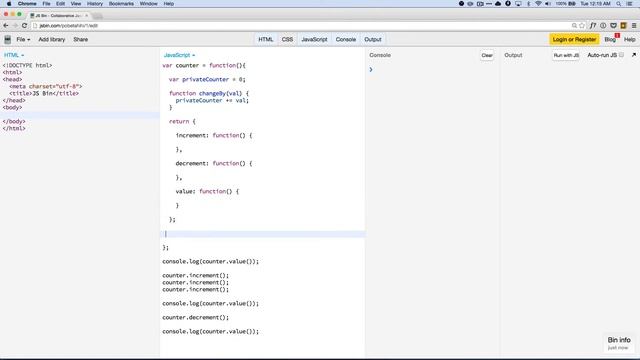
Task: Open the Bookmarks menu
Action: coord(121,4)
